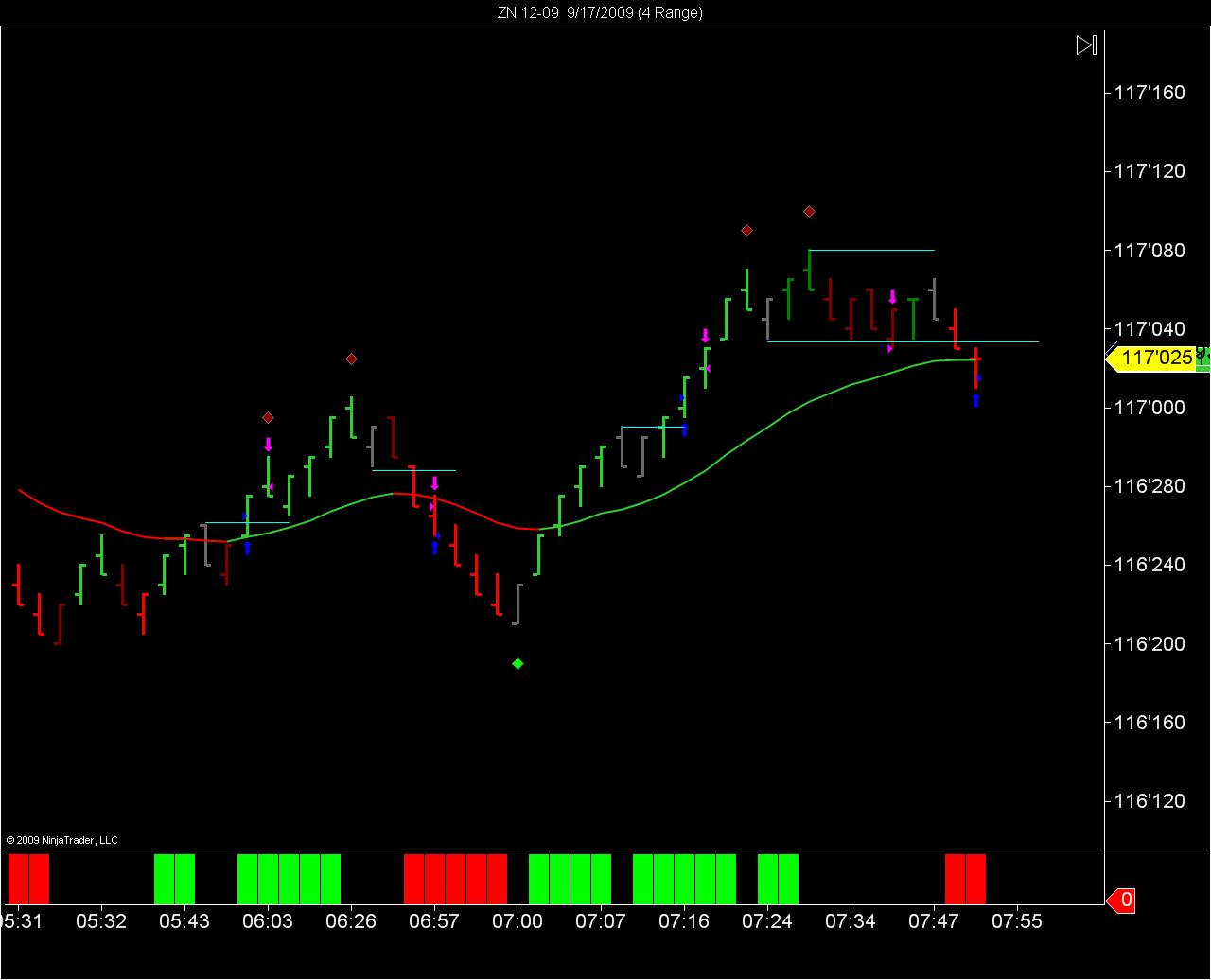Click the 07:34 time axis label
The image size is (1211, 980).
click(851, 920)
